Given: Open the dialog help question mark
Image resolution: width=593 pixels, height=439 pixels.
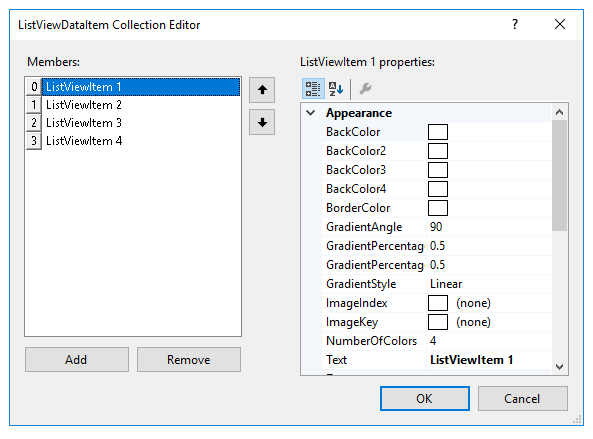Looking at the screenshot, I should coord(515,25).
